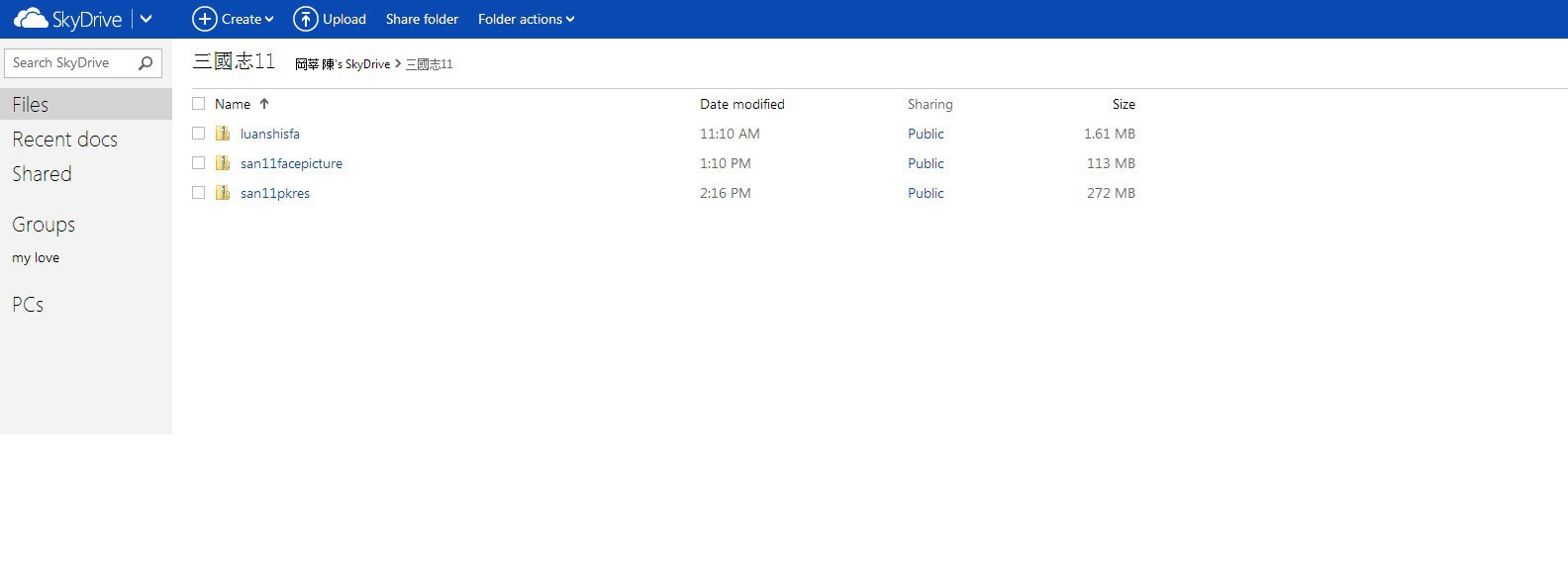Open the SkyDrive app switcher dropdown arrow
1568x564 pixels.
(x=147, y=19)
